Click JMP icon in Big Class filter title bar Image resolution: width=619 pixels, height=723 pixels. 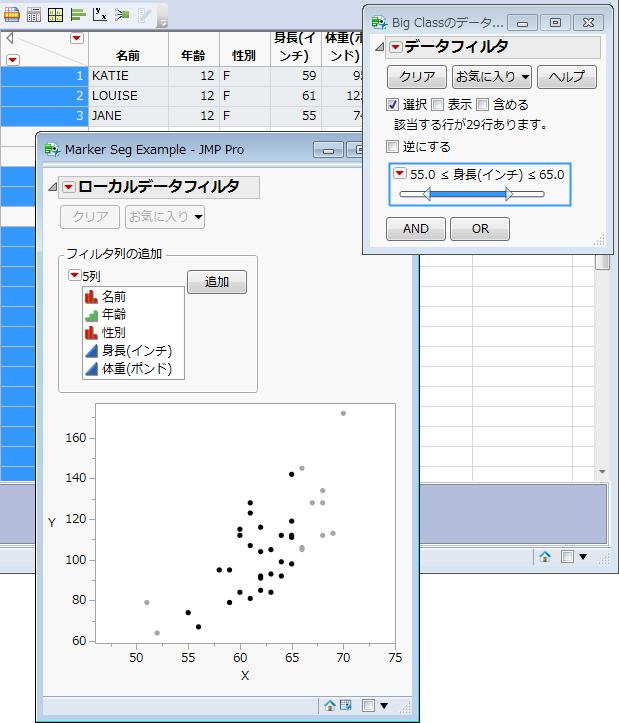379,22
